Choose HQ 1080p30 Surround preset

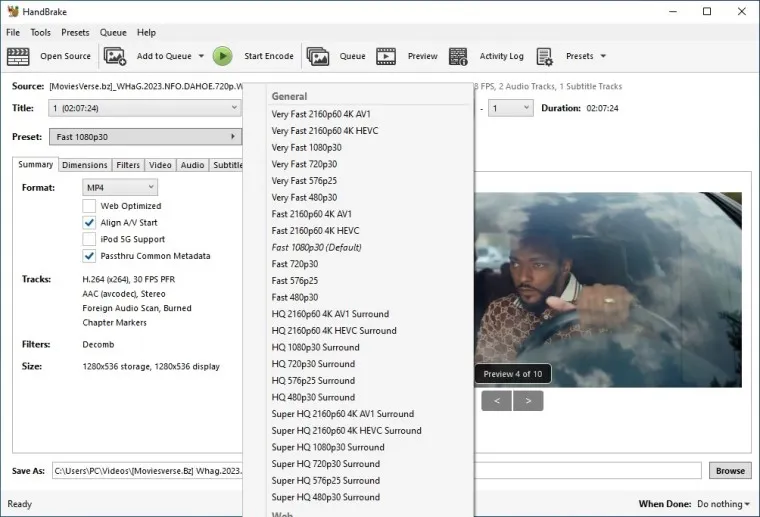(x=316, y=347)
